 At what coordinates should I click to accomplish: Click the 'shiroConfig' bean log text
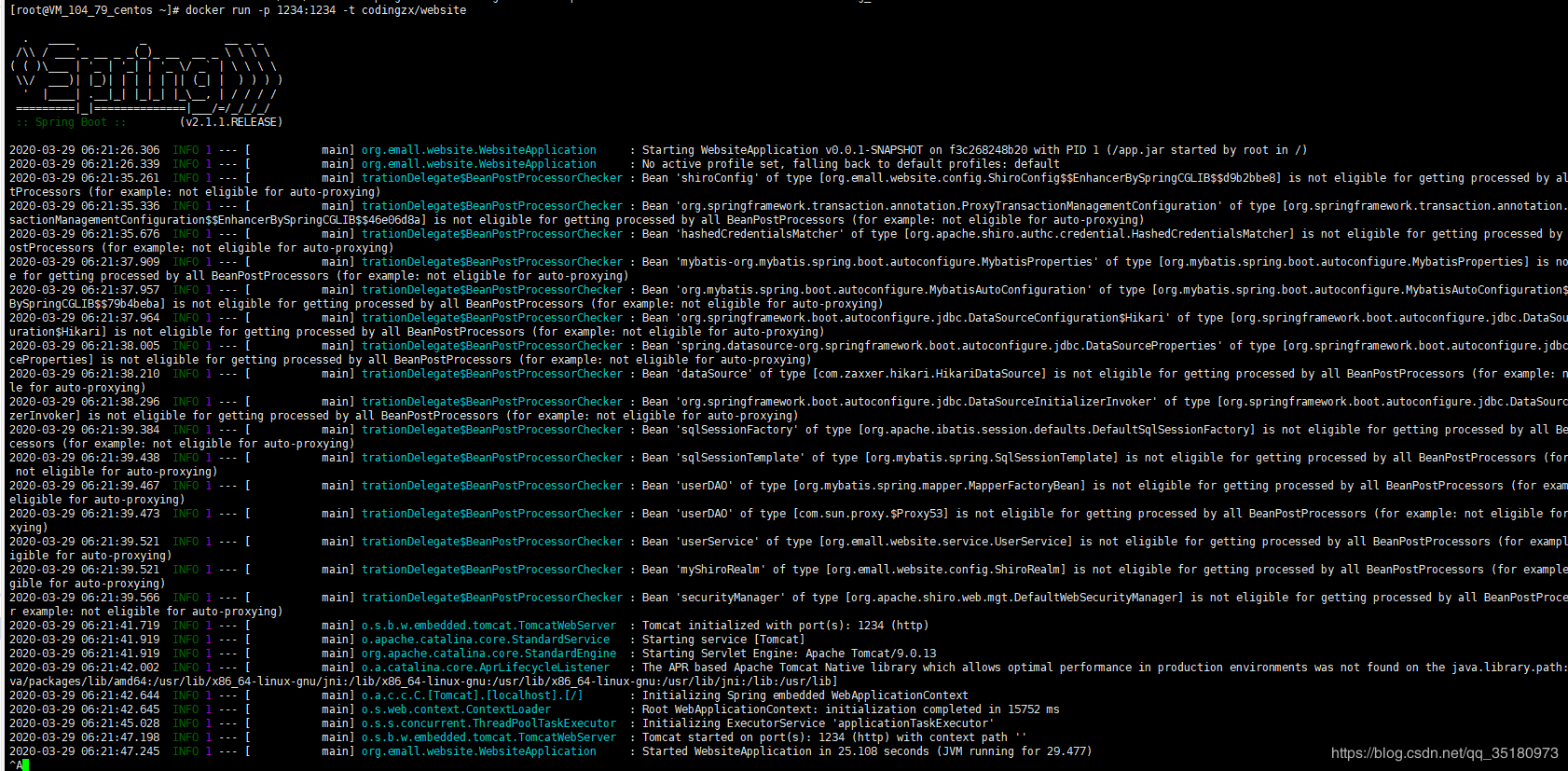click(x=1105, y=178)
